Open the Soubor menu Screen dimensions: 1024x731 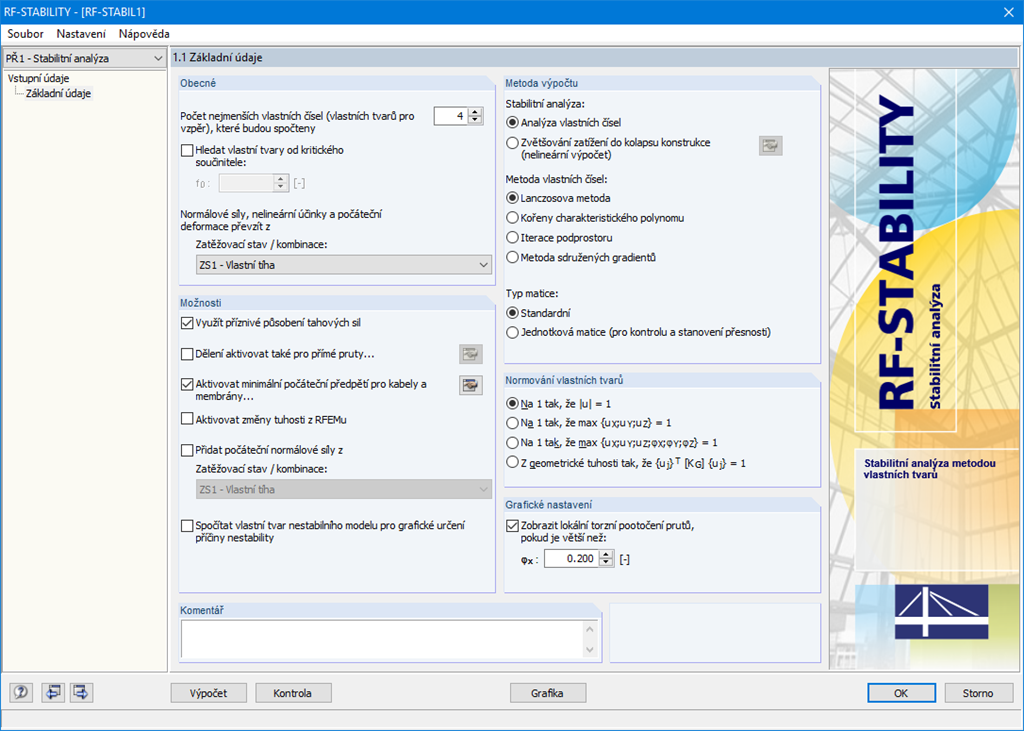point(25,34)
